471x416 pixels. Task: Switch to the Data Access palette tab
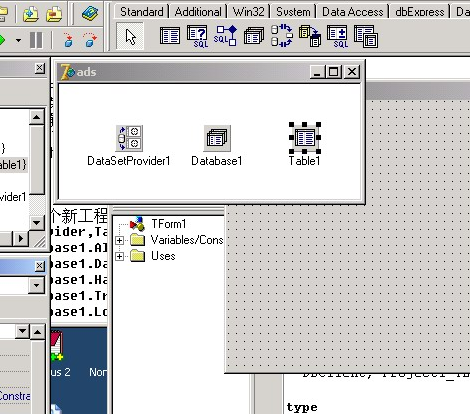(x=353, y=12)
